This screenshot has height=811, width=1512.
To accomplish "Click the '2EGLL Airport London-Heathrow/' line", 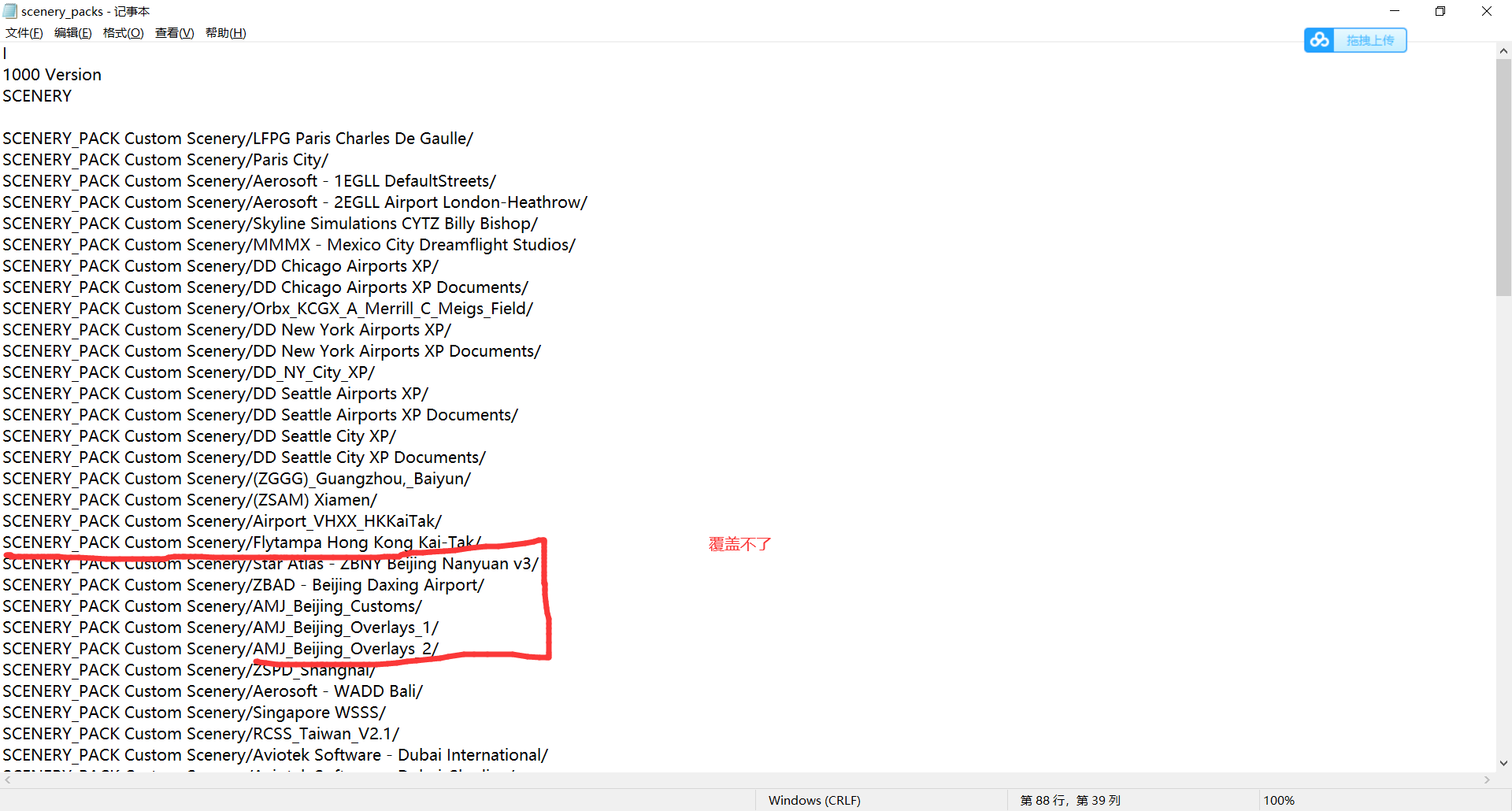I will (295, 202).
